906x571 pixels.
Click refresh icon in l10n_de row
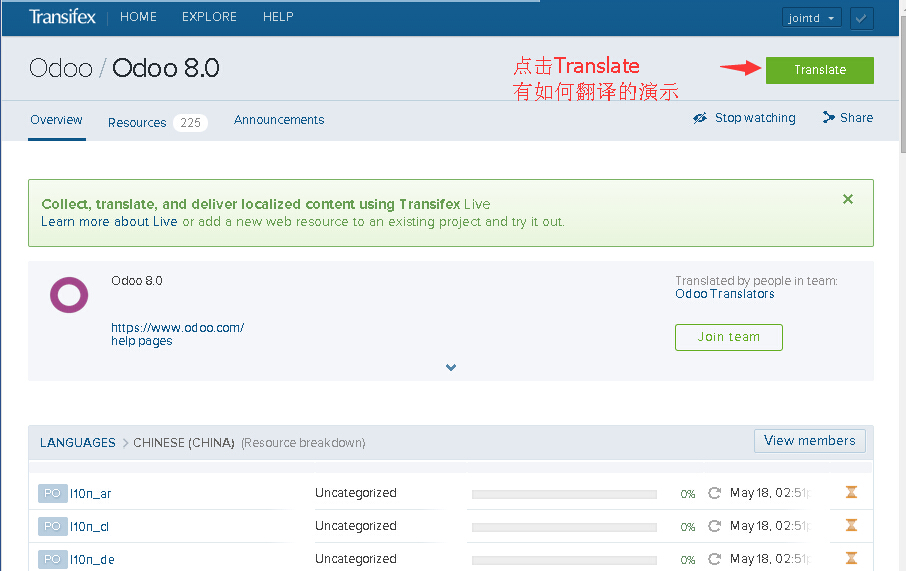pos(714,559)
